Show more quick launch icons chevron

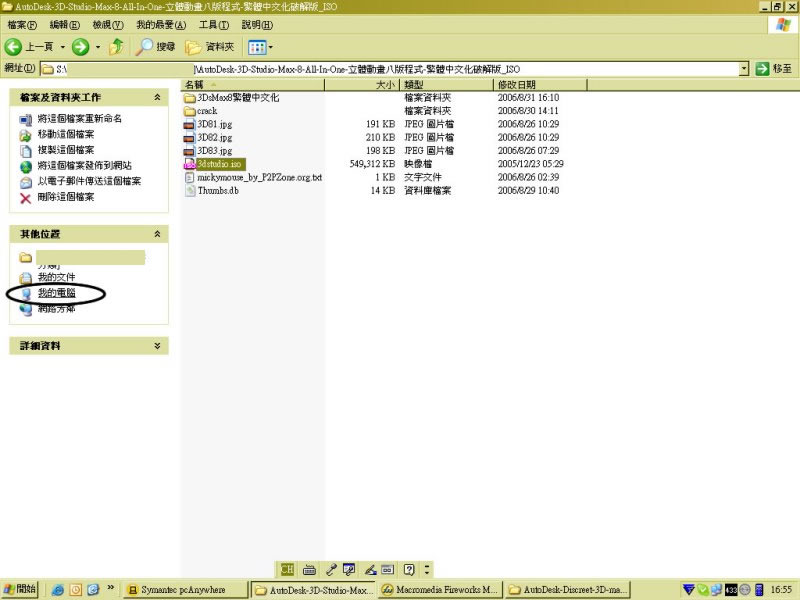[110, 588]
